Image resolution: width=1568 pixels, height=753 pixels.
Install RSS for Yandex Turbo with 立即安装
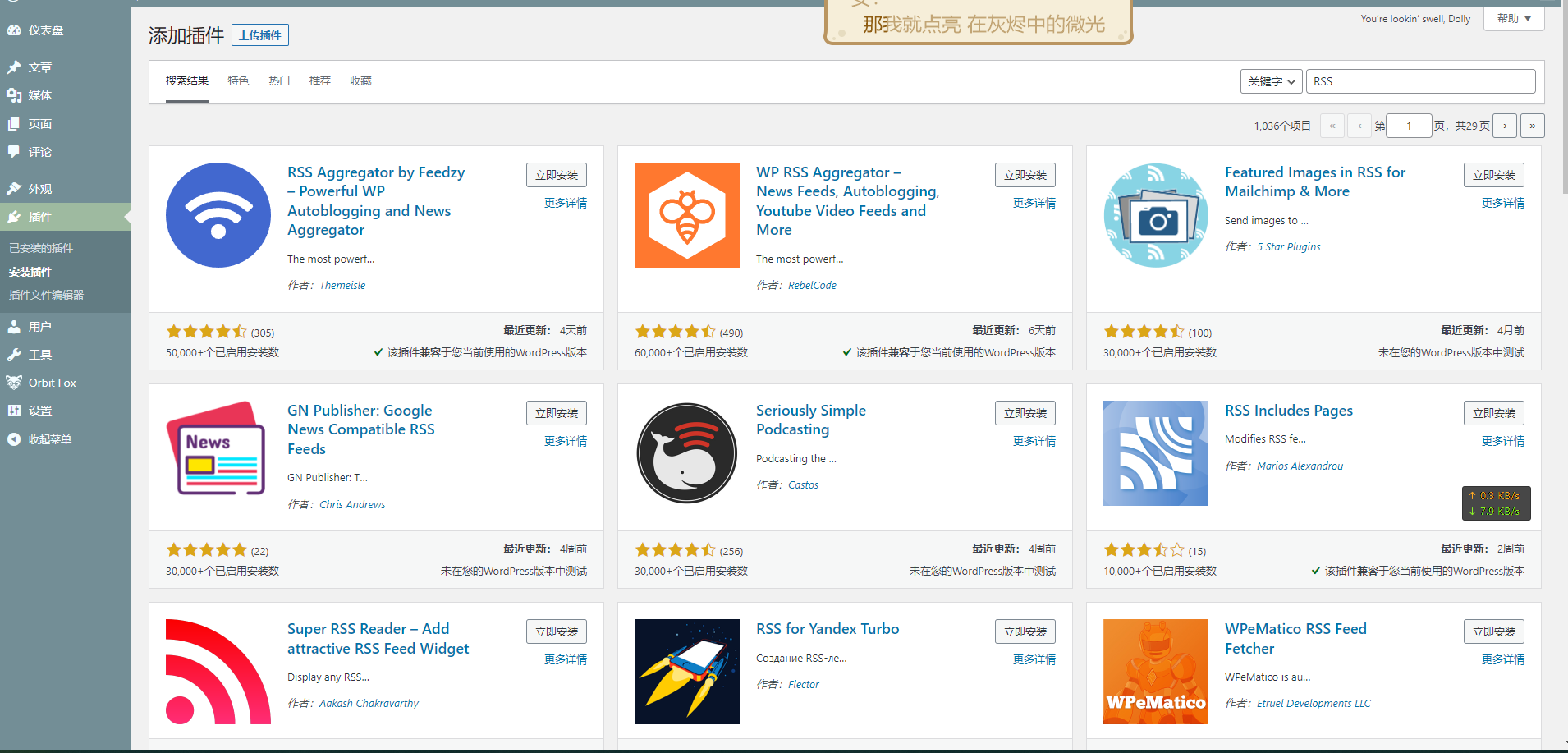(1025, 631)
